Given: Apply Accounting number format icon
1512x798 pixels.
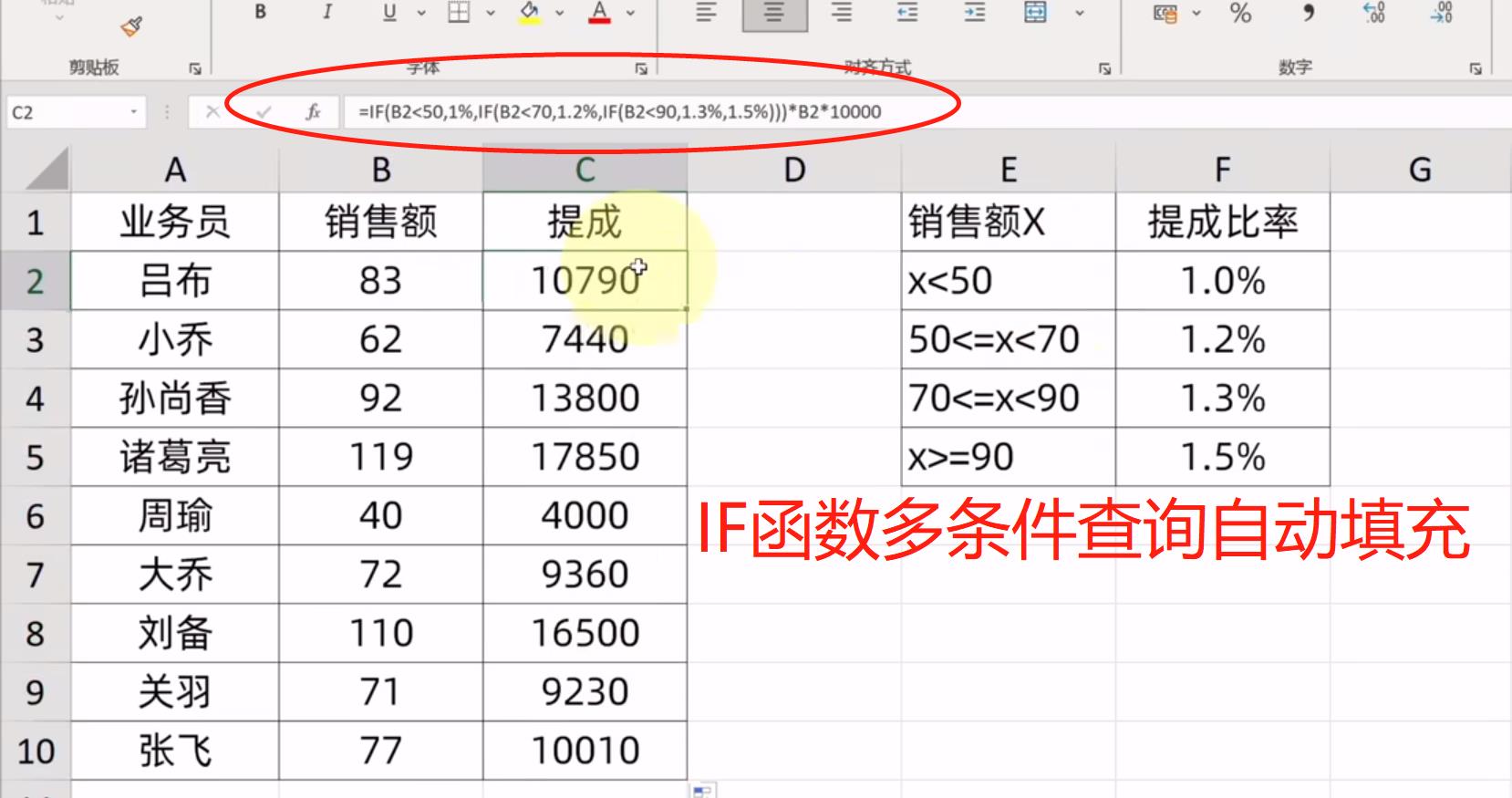Looking at the screenshot, I should coord(1165,13).
